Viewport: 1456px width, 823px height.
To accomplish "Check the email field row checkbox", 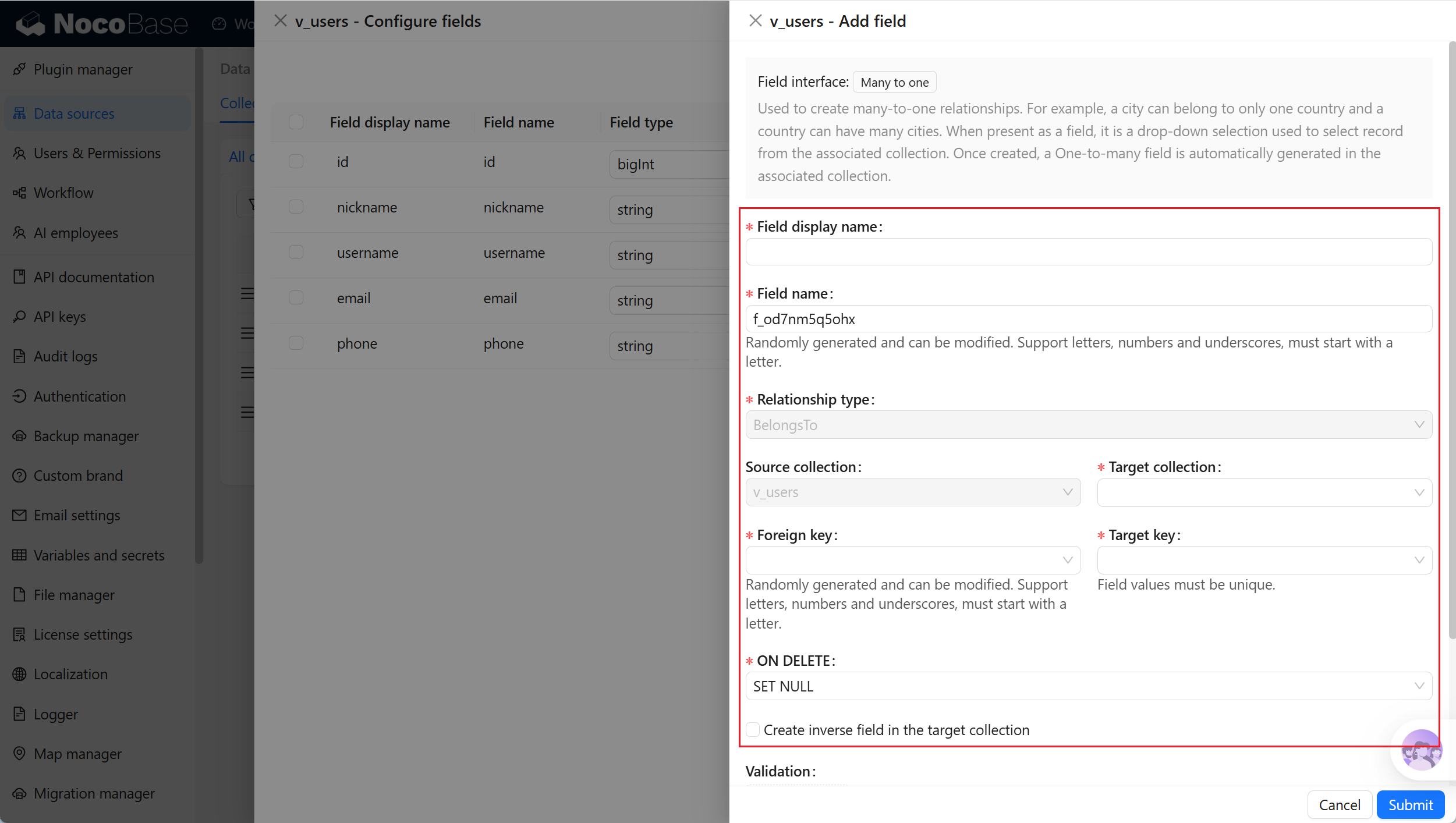I will pyautogui.click(x=296, y=298).
